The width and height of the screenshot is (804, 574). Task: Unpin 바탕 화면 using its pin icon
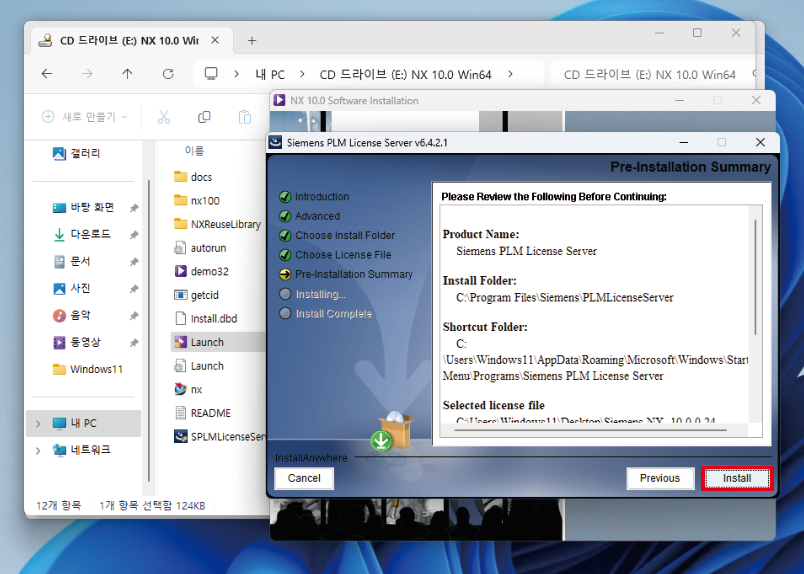coord(134,208)
